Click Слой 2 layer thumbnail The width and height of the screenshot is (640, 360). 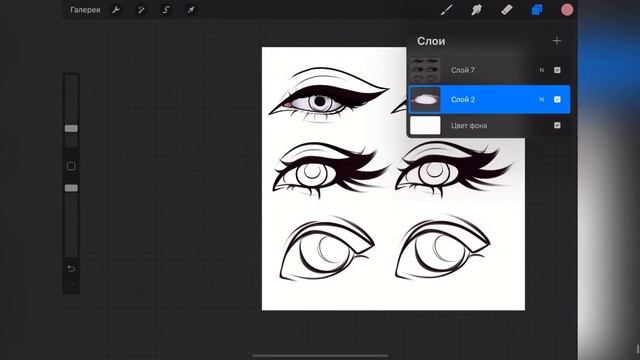tap(425, 99)
